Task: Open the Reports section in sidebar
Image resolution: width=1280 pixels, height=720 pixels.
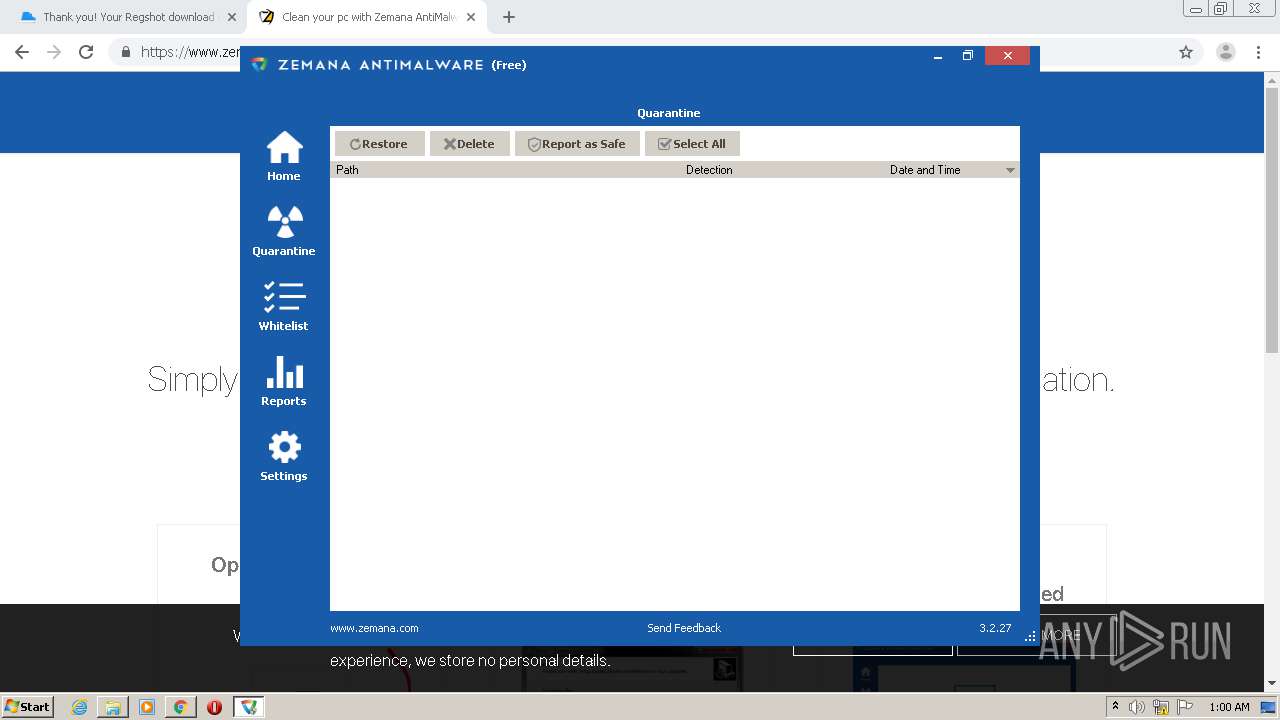Action: click(x=284, y=382)
